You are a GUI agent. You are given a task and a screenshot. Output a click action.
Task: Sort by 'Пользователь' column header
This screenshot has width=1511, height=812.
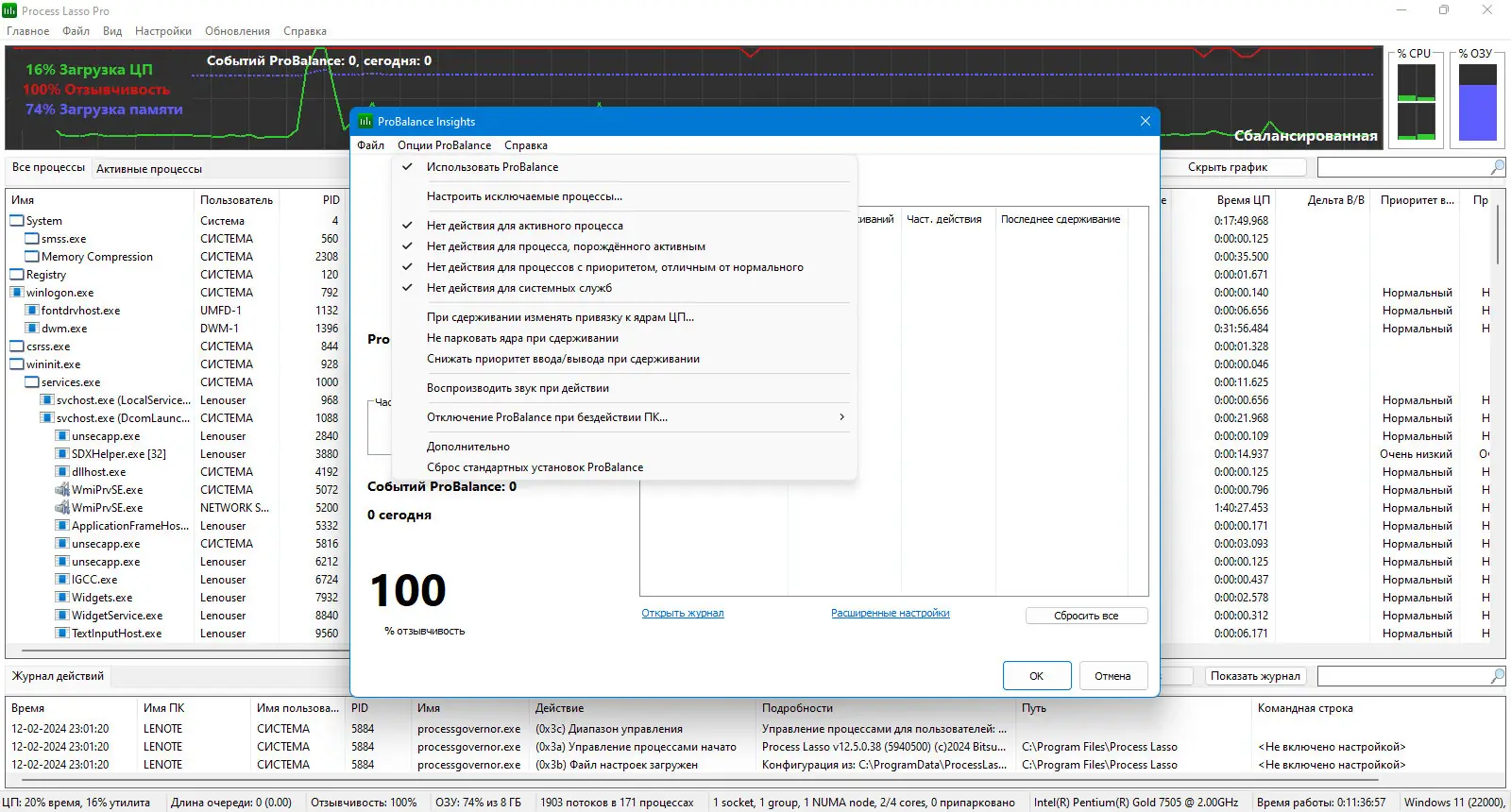[x=236, y=200]
